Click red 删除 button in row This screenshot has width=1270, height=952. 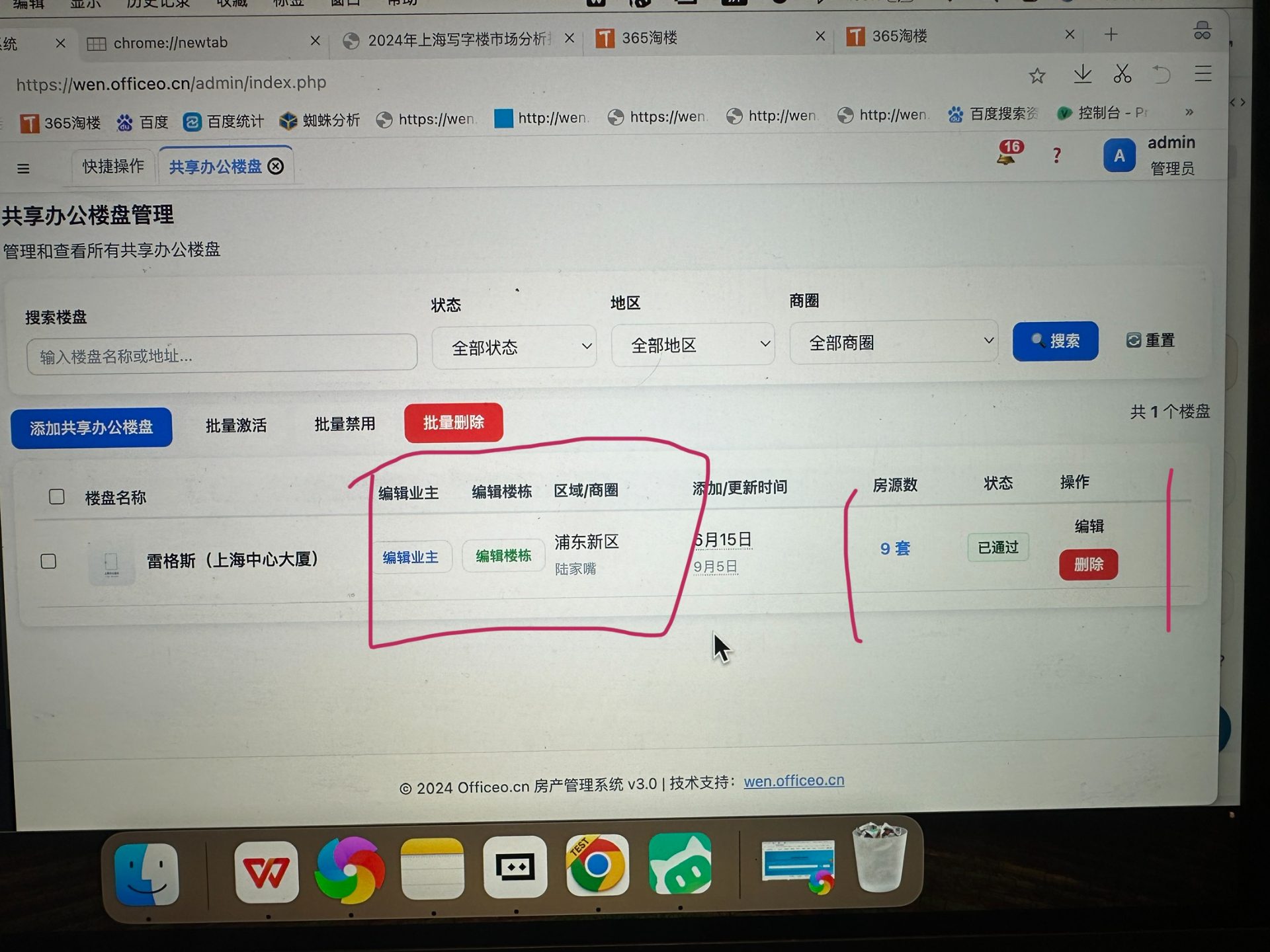1088,565
